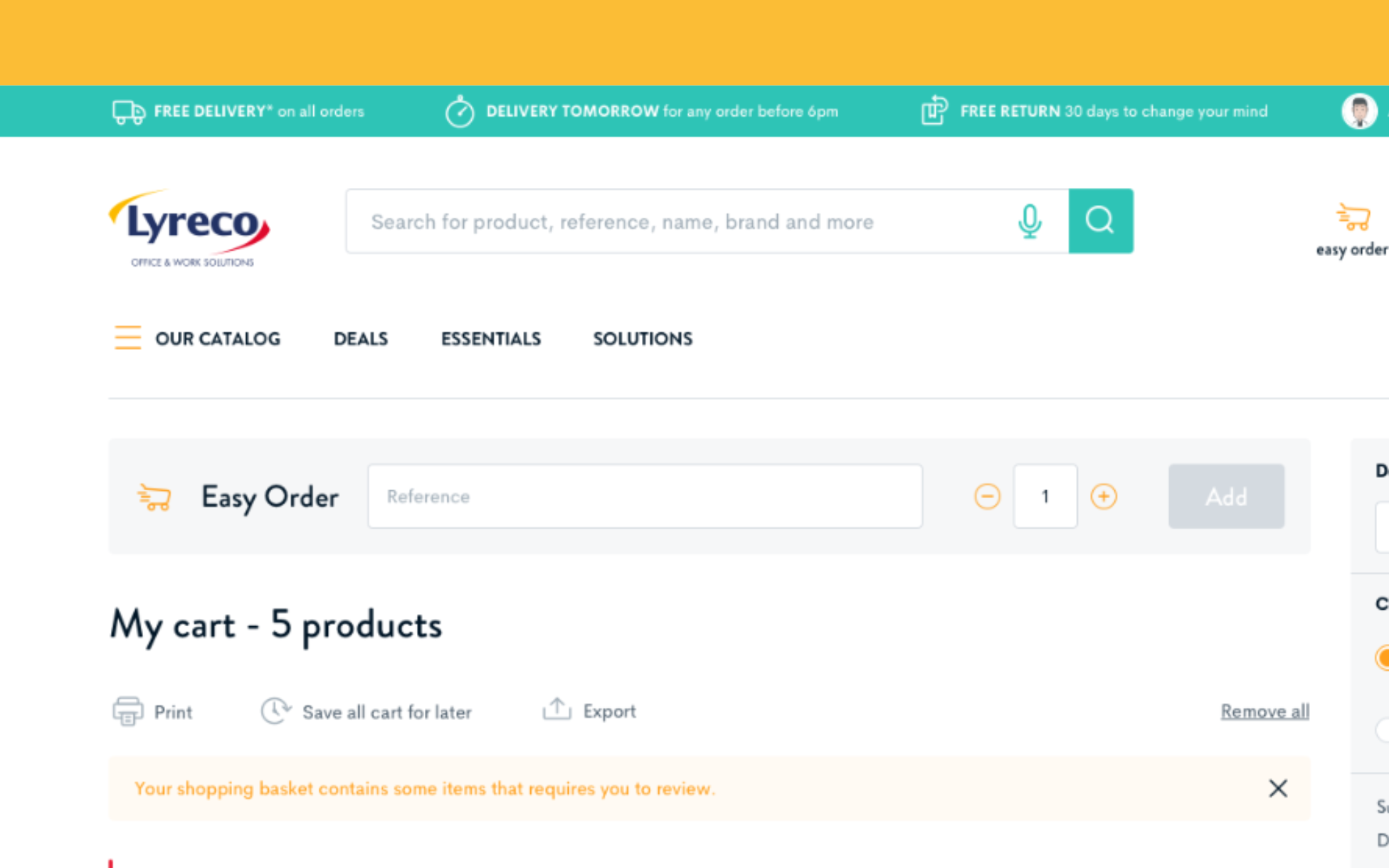The width and height of the screenshot is (1389, 868).
Task: Click the Add button
Action: pyautogui.click(x=1226, y=497)
